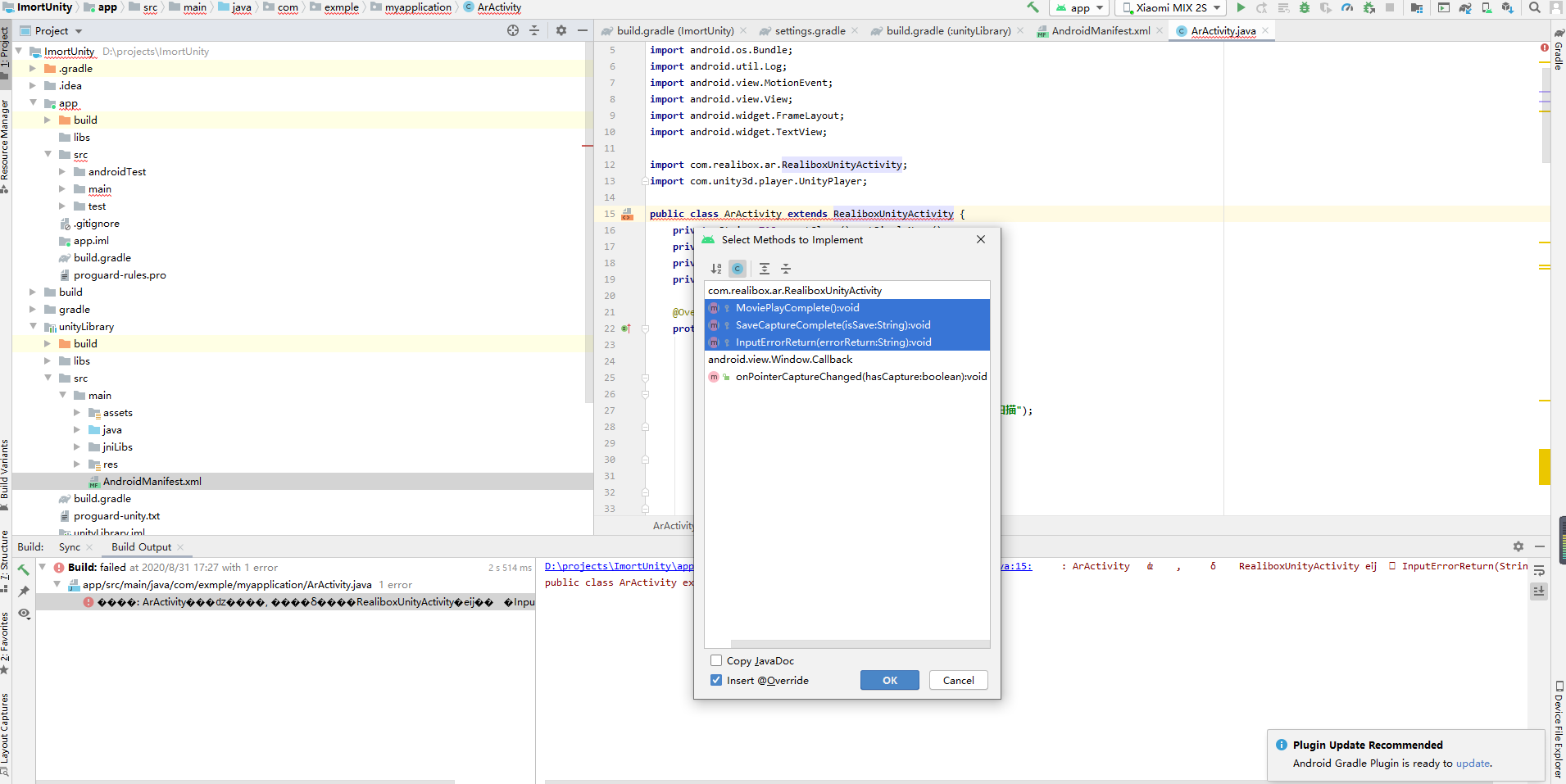Uncheck Insert @Override checkbox

click(x=716, y=680)
